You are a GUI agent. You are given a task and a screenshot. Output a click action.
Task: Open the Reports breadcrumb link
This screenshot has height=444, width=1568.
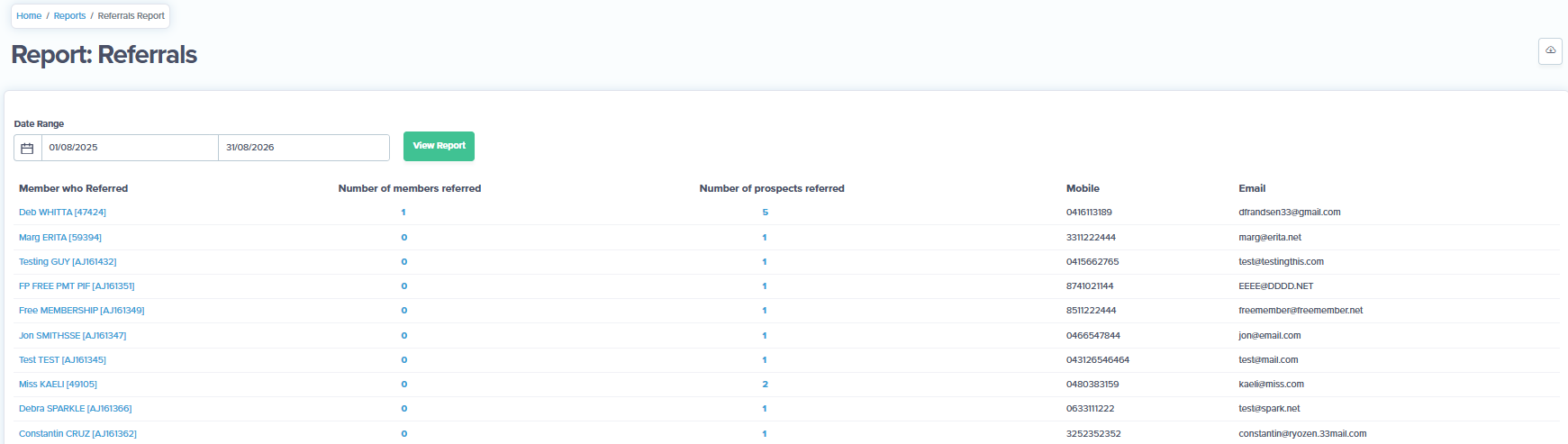click(69, 16)
